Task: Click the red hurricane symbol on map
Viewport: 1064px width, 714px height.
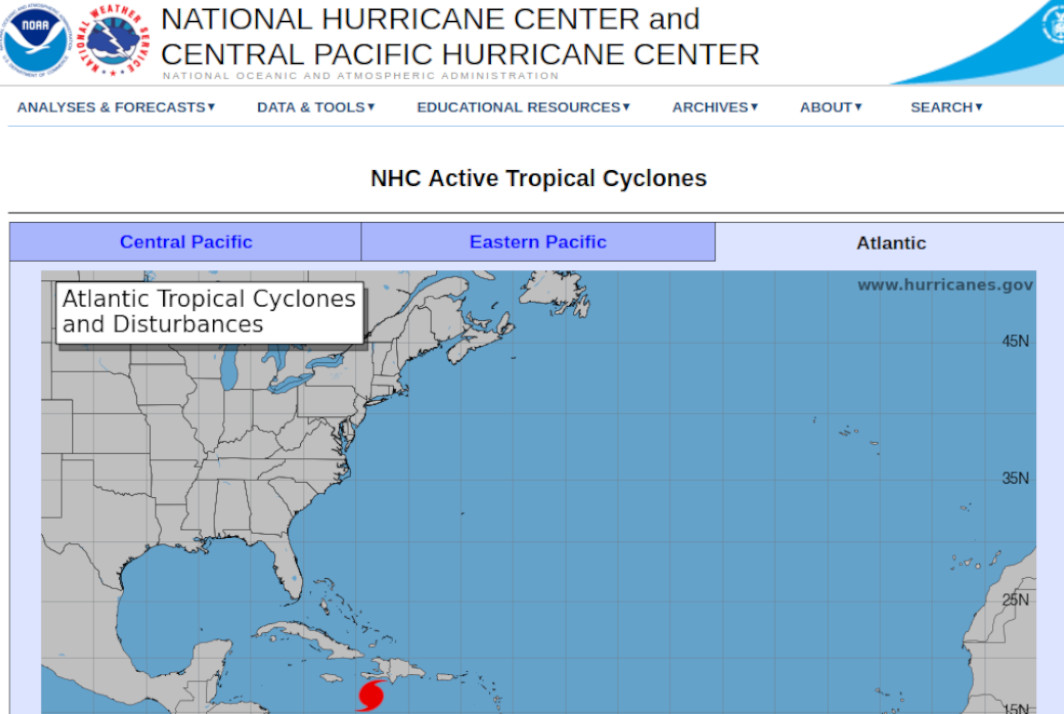Action: tap(371, 694)
